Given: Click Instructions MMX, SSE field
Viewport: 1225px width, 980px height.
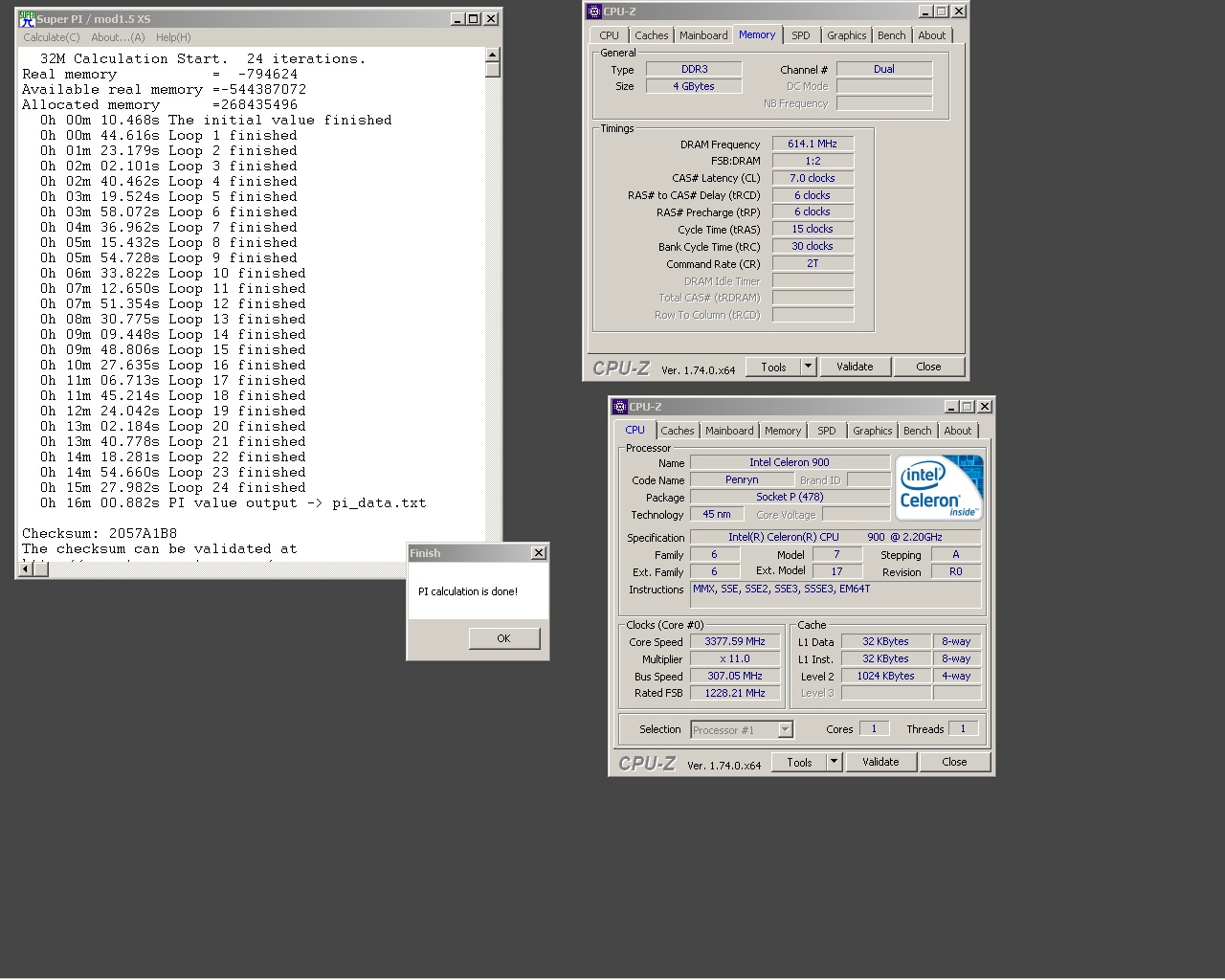Looking at the screenshot, I should 835,594.
